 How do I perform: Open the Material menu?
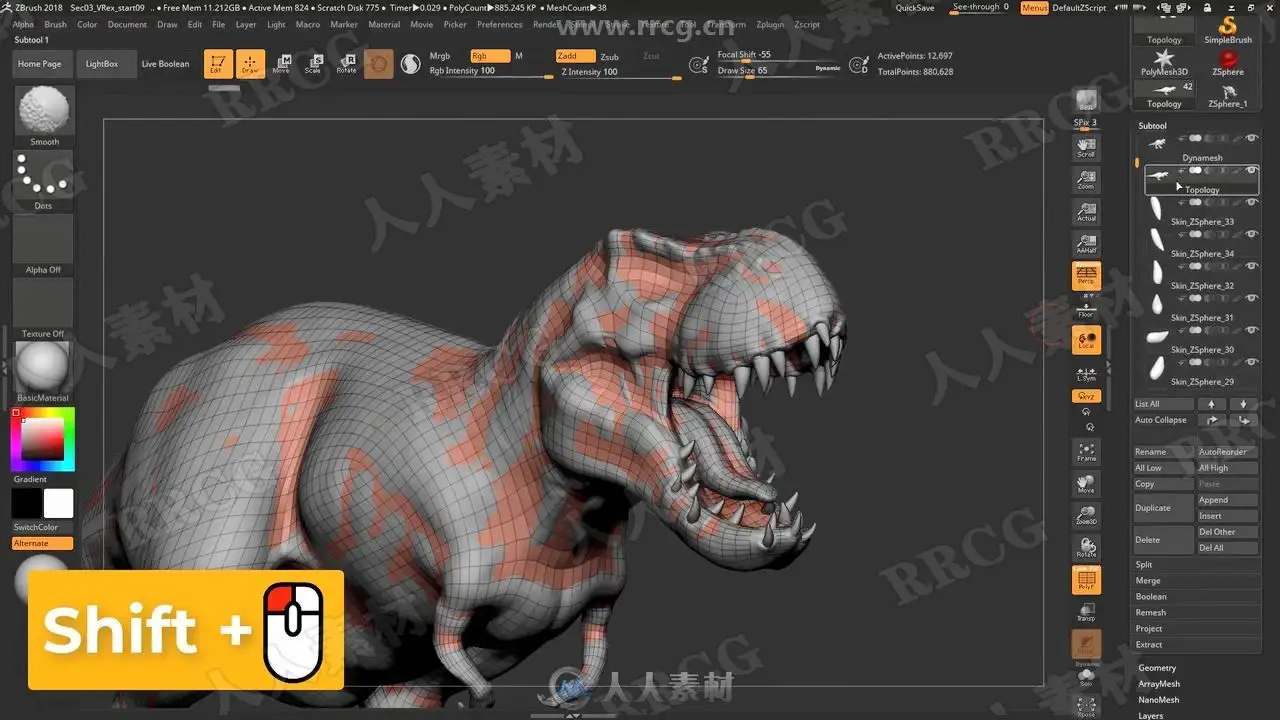(384, 24)
